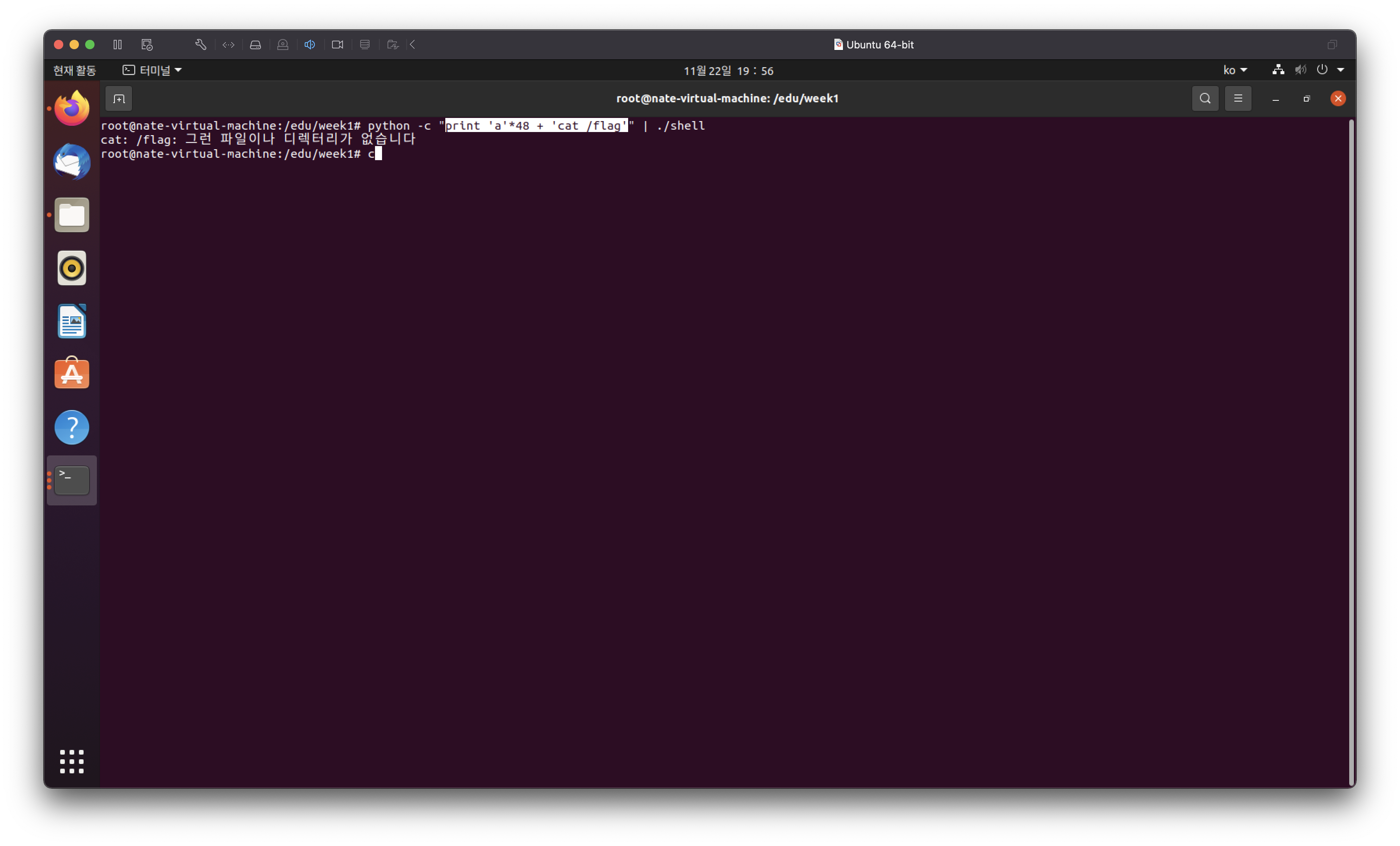Open the VM snapshots manager icon
The height and width of the screenshot is (846, 1400).
[147, 44]
